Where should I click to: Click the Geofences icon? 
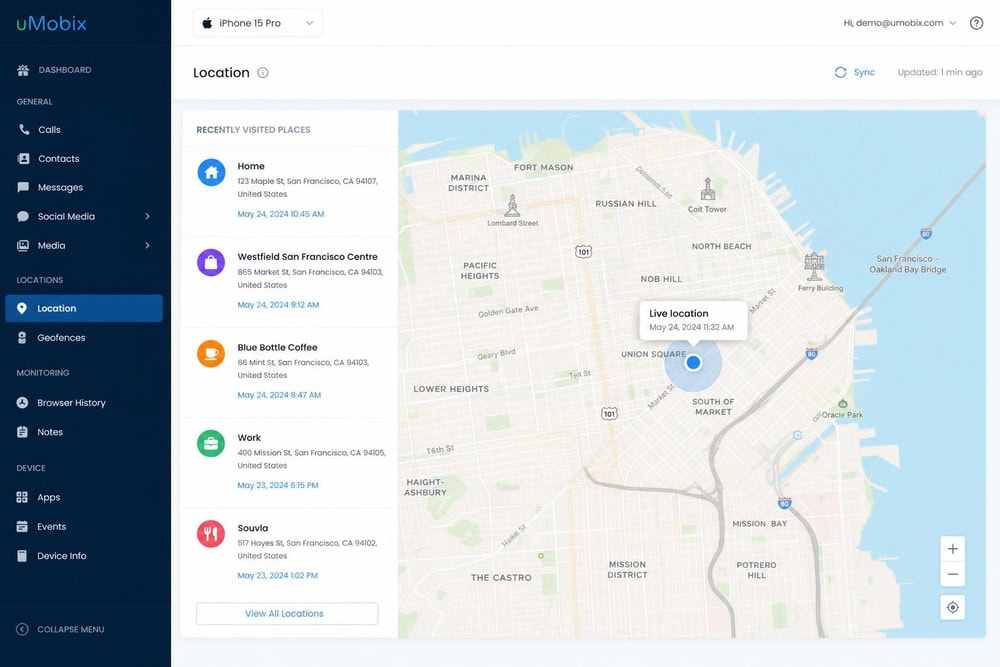tap(22, 337)
